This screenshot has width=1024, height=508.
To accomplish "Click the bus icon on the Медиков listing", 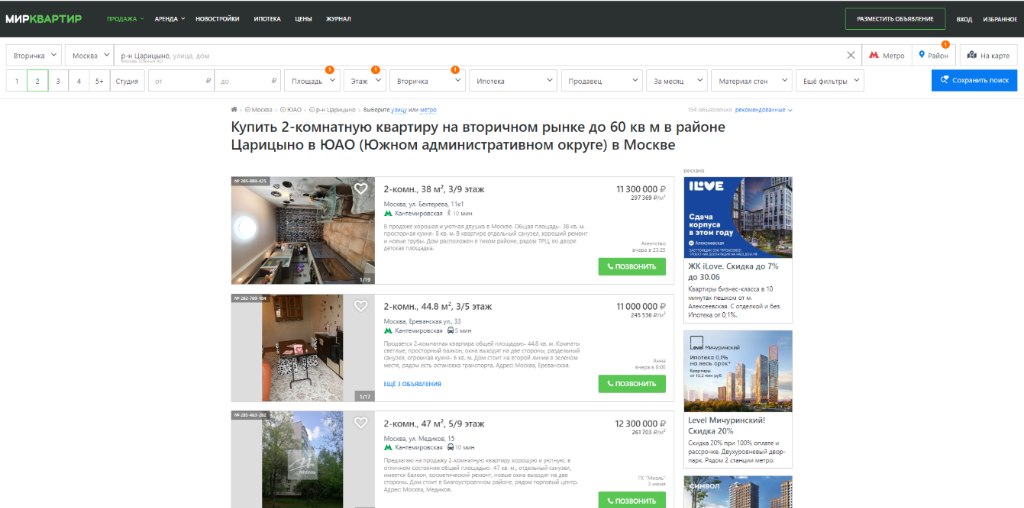I will point(451,447).
